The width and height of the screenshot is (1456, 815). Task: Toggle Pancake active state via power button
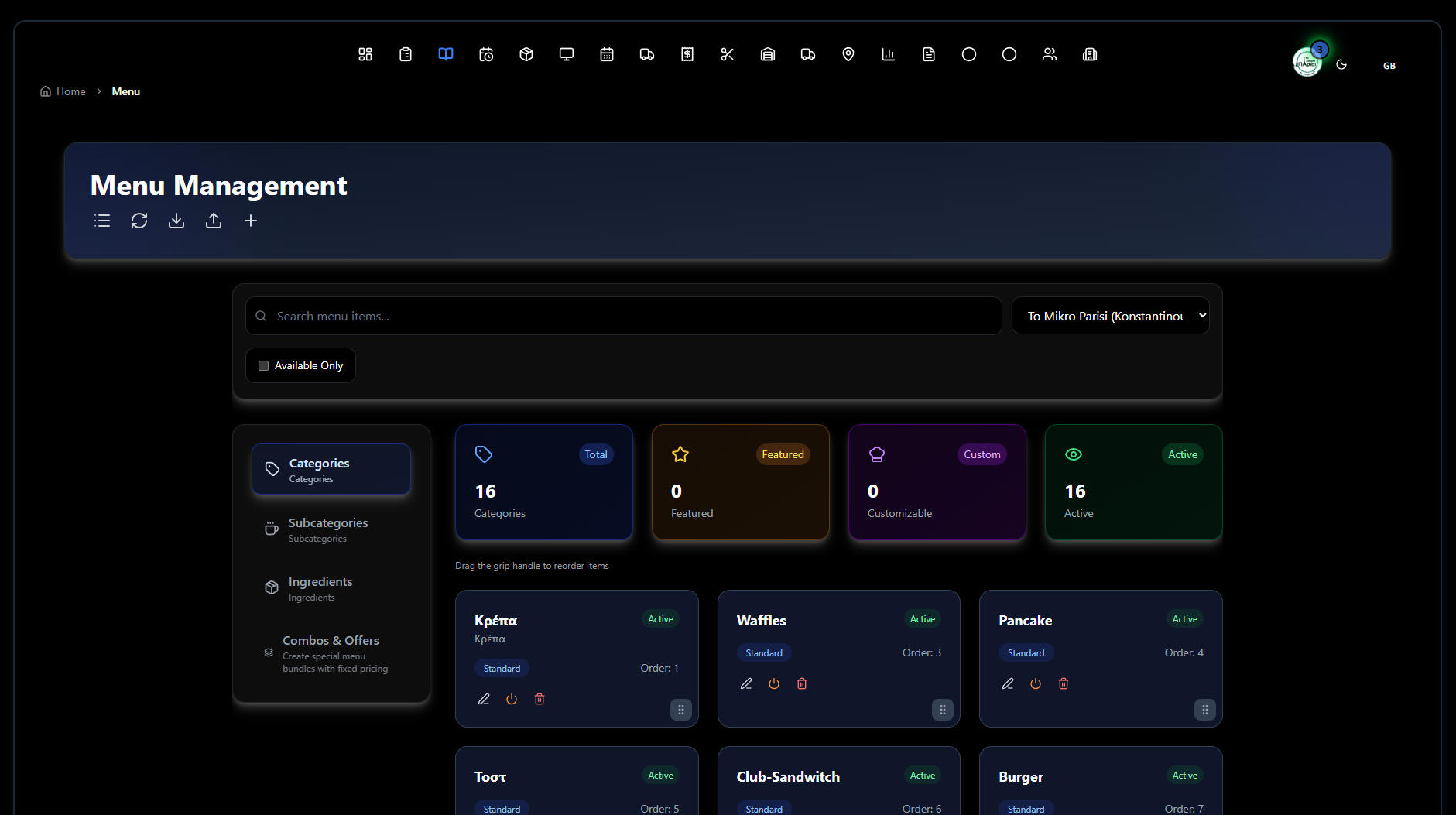click(1035, 683)
